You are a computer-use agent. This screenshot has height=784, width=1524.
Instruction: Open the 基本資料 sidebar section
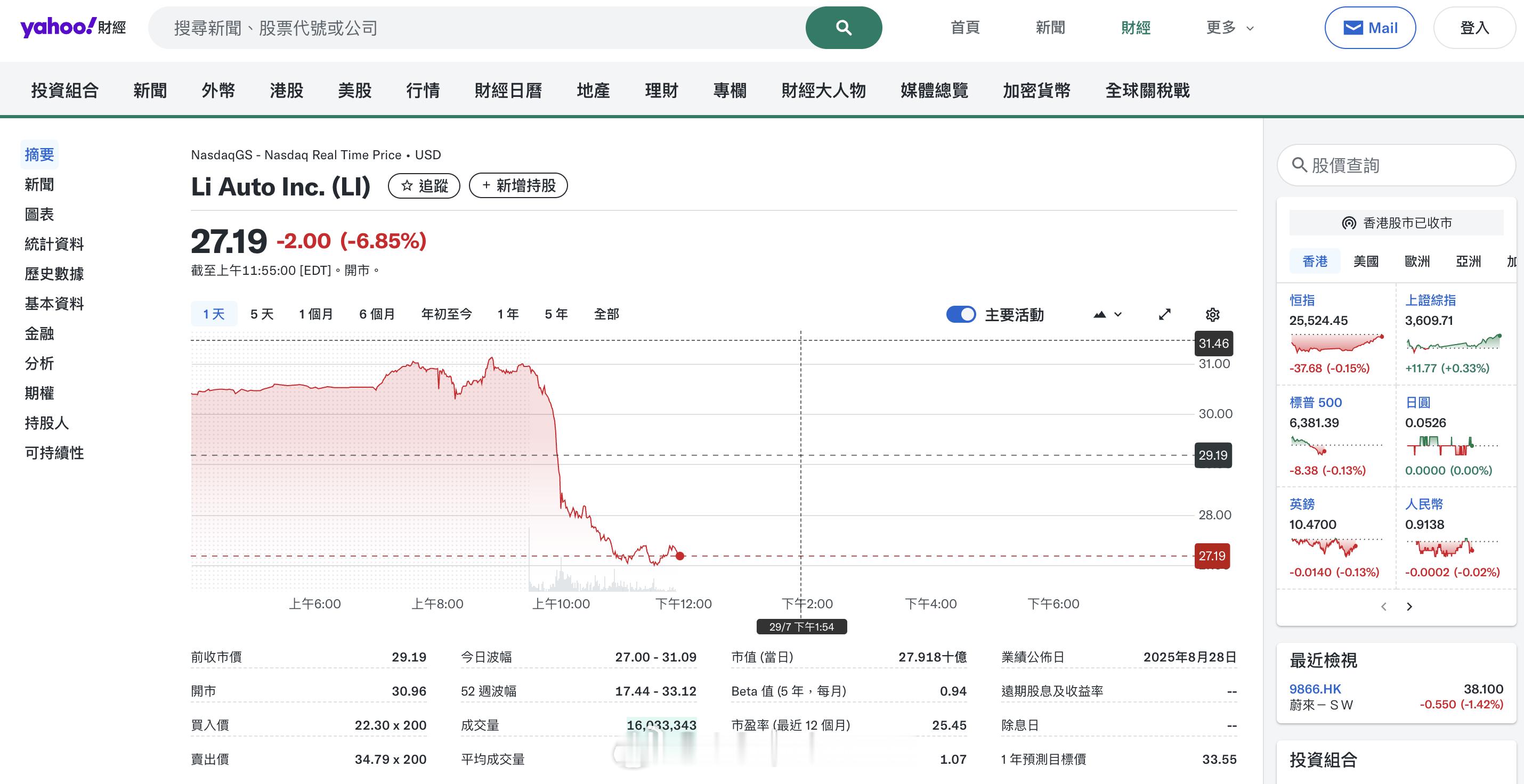pyautogui.click(x=54, y=303)
